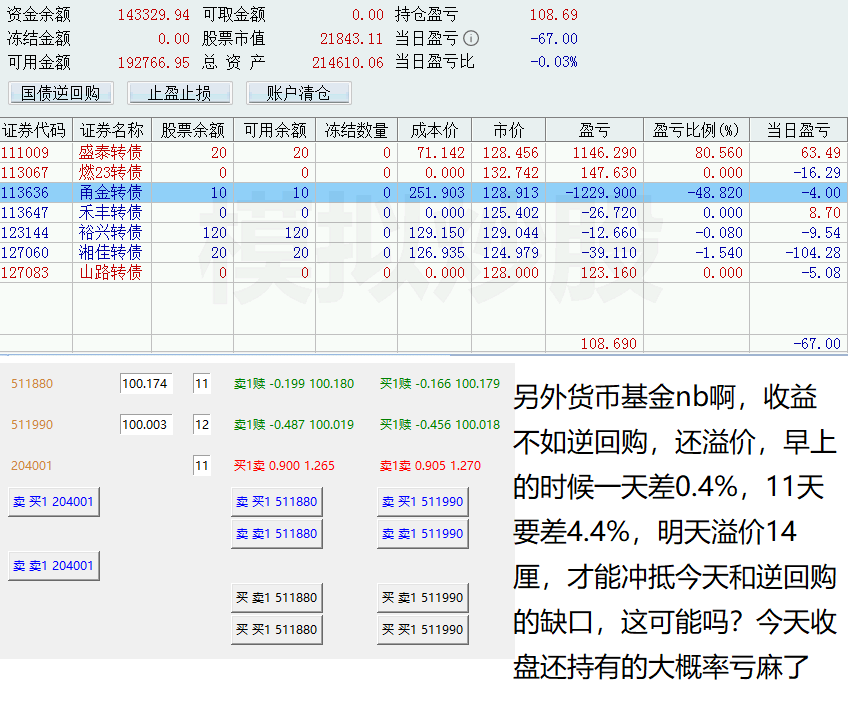Click the 511990 price field showing 100.003
The image size is (848, 711).
click(x=146, y=425)
